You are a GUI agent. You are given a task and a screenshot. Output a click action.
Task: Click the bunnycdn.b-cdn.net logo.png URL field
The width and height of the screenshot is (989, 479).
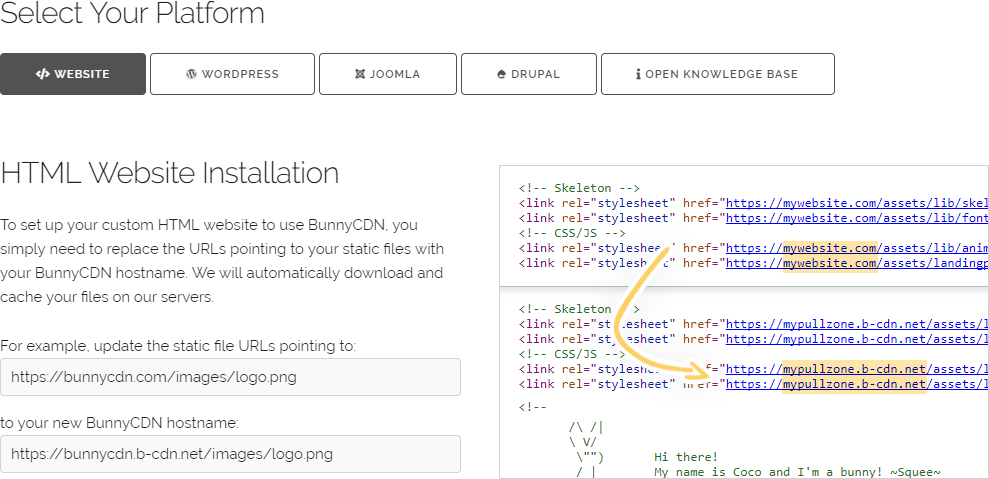pos(230,454)
